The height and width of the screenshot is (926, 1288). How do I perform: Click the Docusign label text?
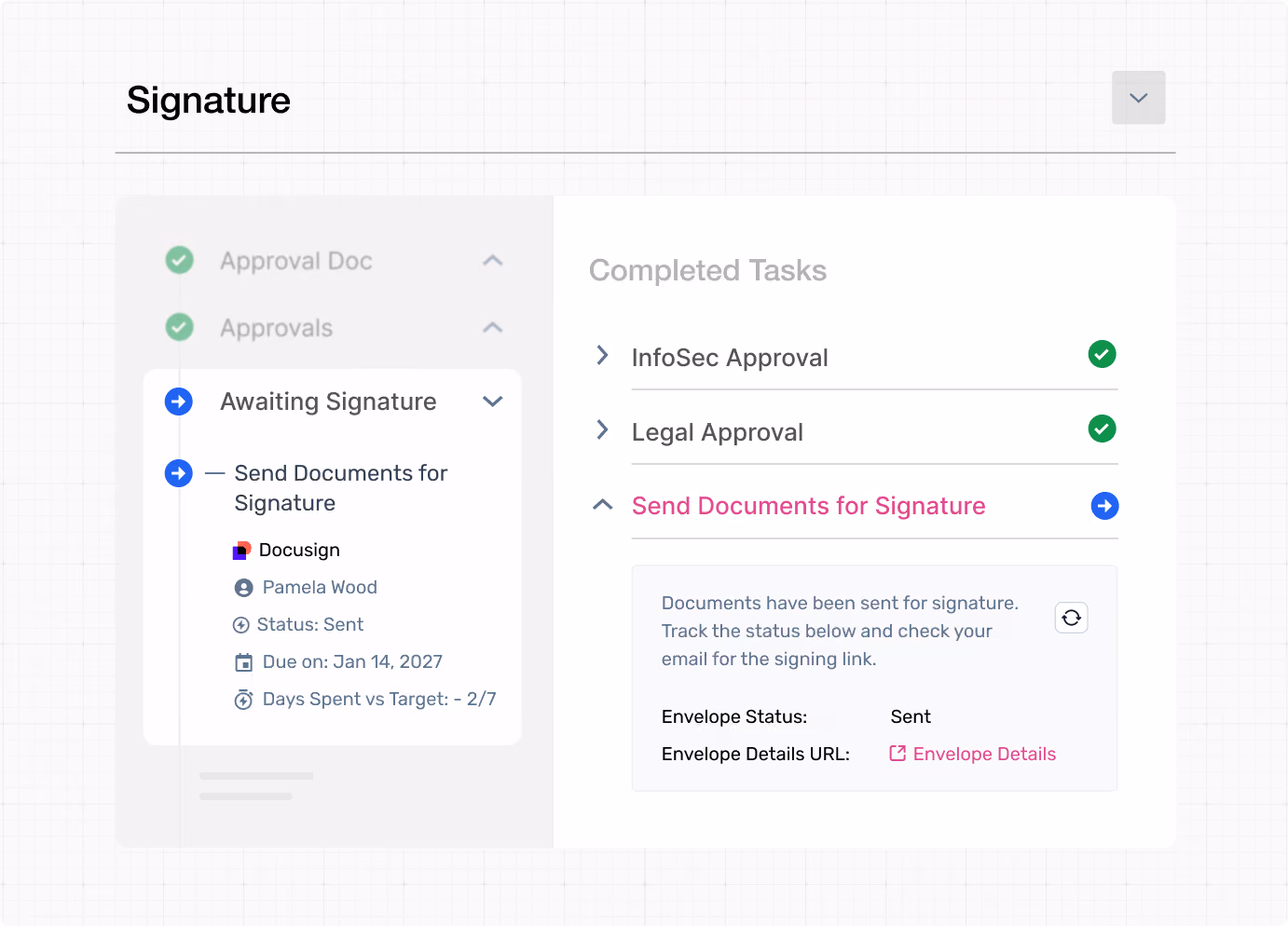(x=299, y=551)
